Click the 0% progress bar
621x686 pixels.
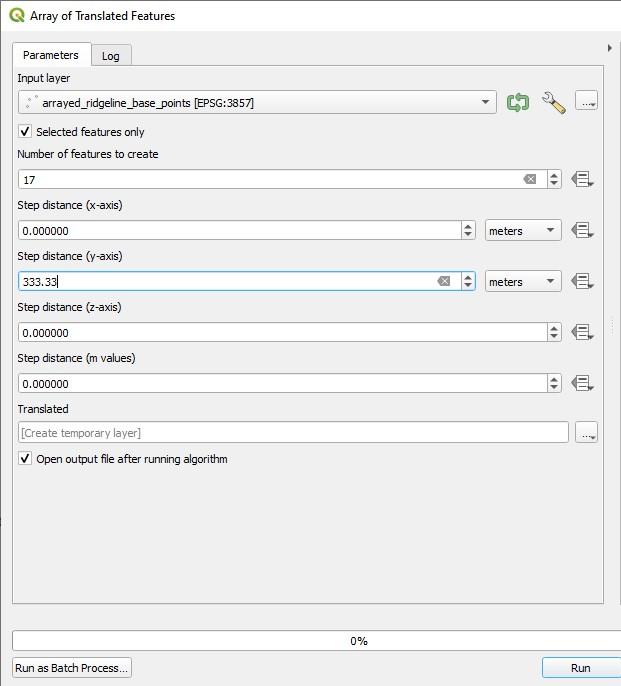[x=316, y=641]
